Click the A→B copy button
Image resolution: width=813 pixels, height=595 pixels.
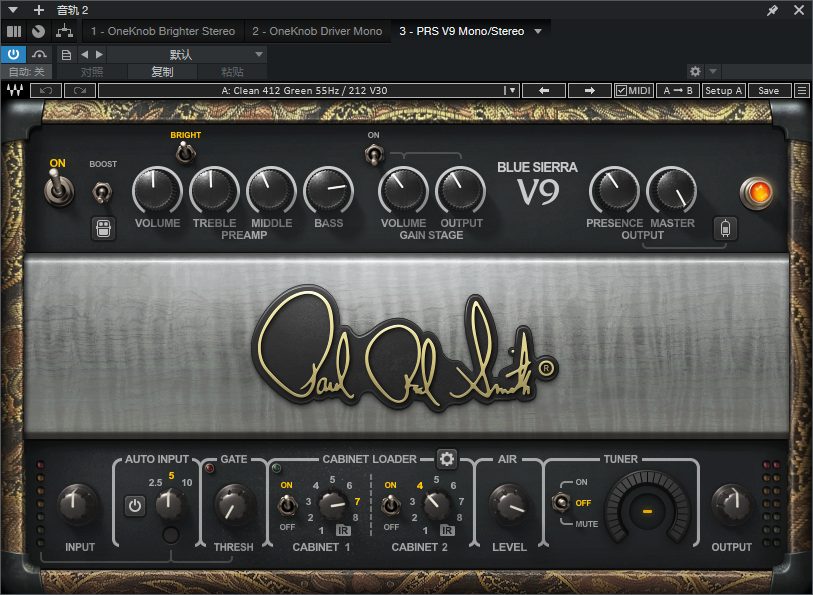678,91
